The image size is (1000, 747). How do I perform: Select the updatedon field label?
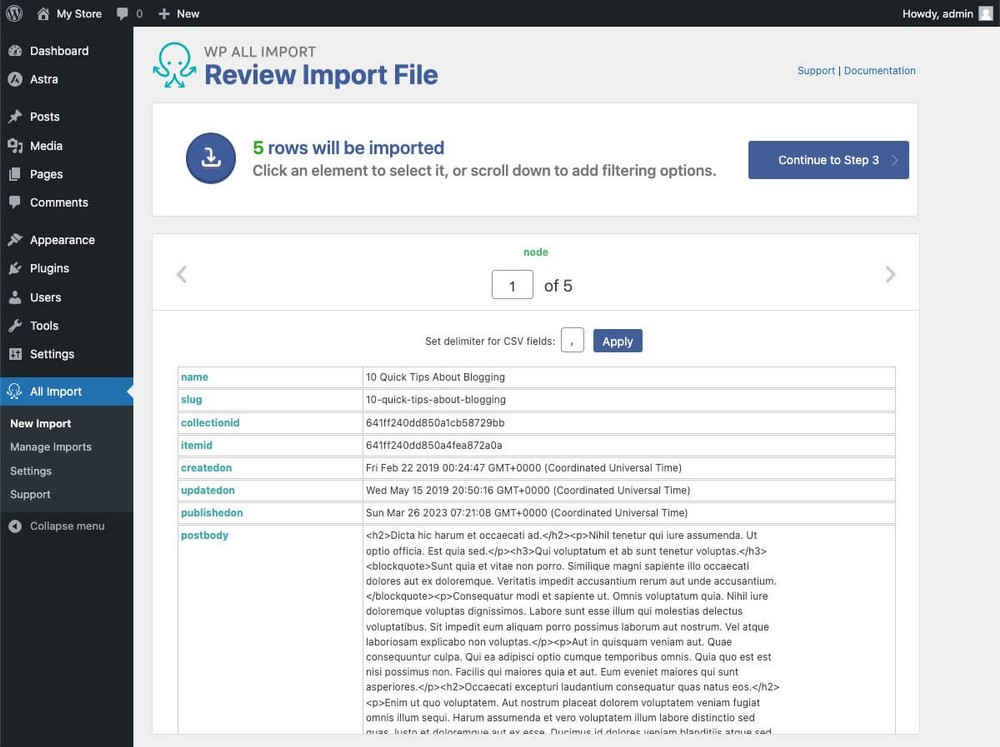(208, 490)
